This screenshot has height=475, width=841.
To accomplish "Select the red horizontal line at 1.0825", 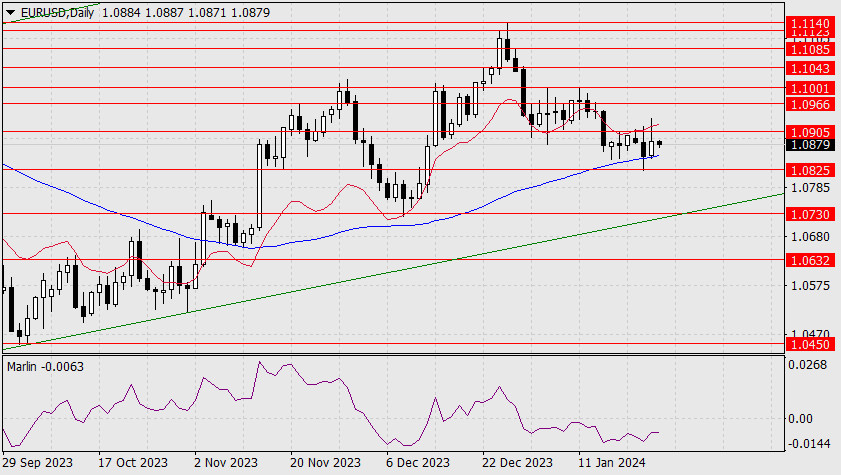I will 393,170.
